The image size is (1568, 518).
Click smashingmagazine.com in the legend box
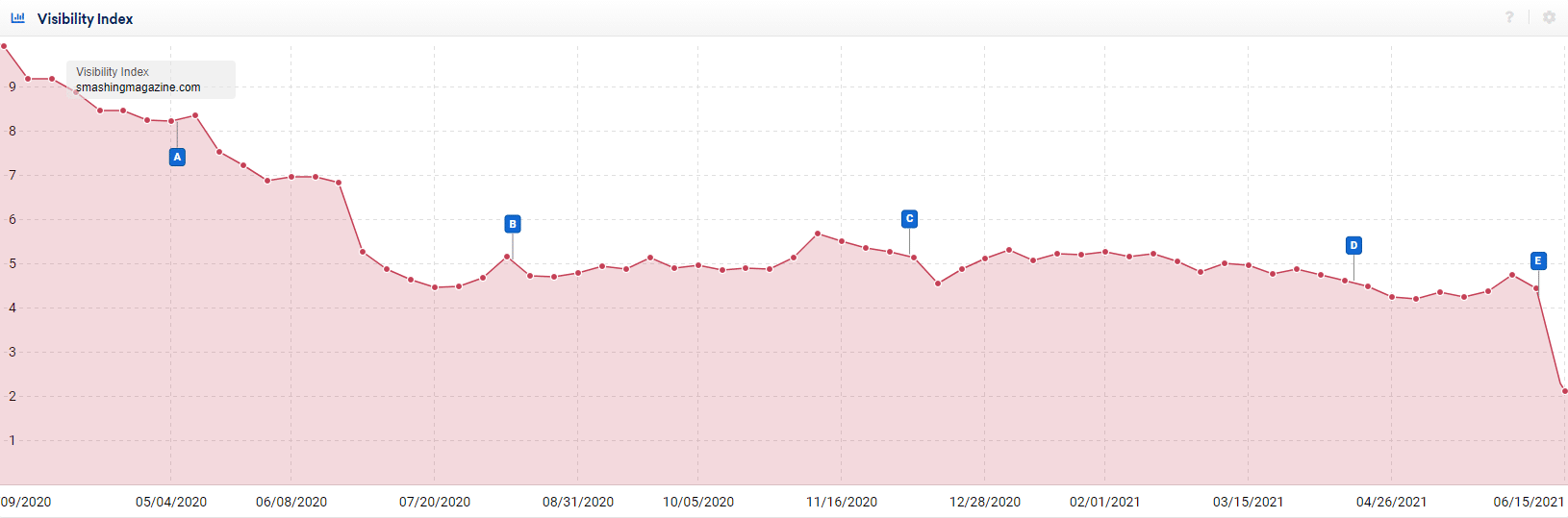coord(139,87)
